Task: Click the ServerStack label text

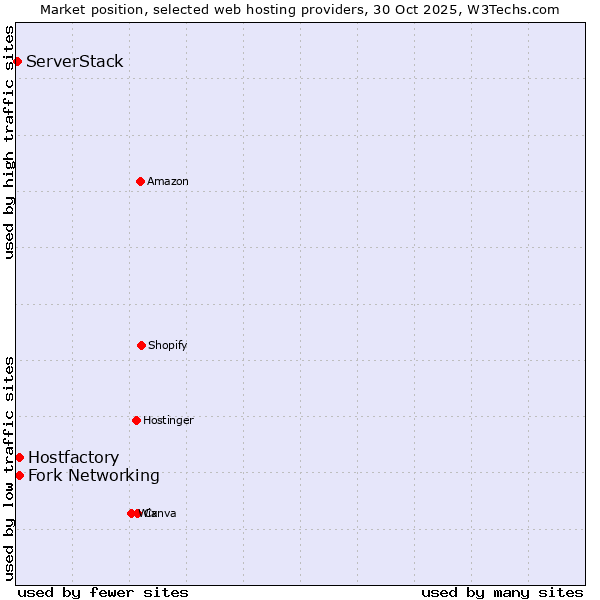Action: (75, 62)
